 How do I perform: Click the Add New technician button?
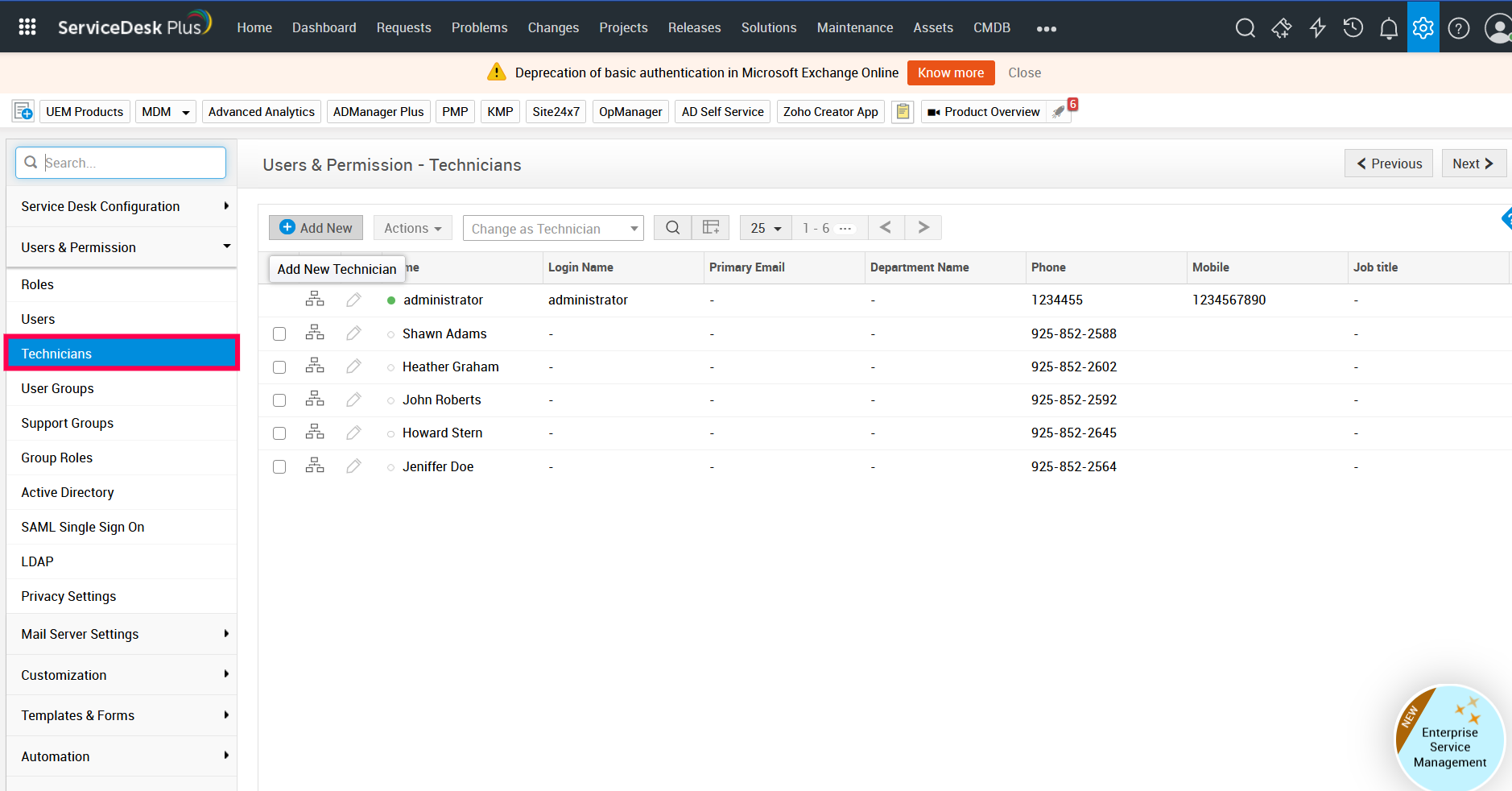point(316,228)
